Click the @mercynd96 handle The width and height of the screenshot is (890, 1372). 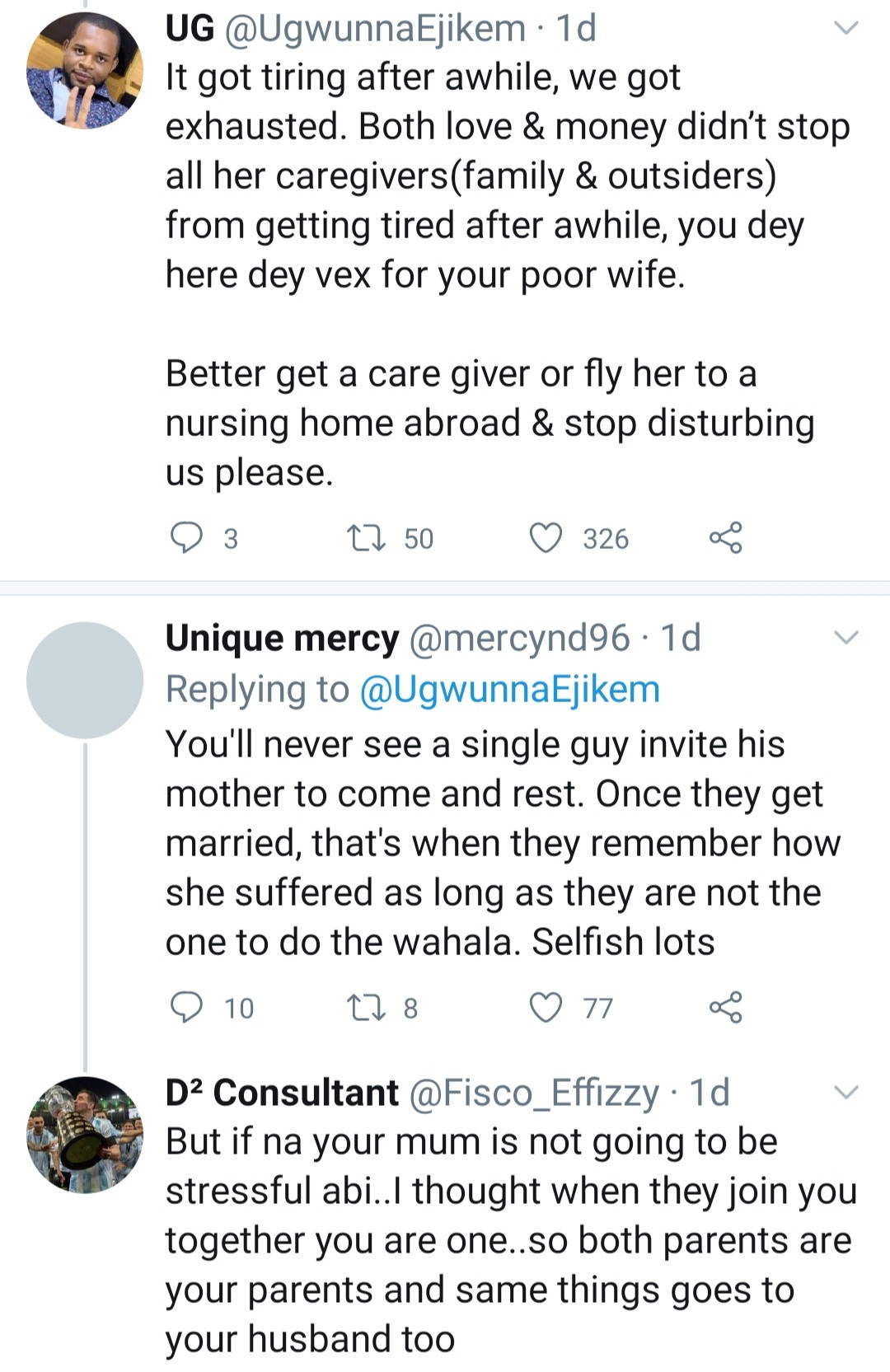[519, 639]
